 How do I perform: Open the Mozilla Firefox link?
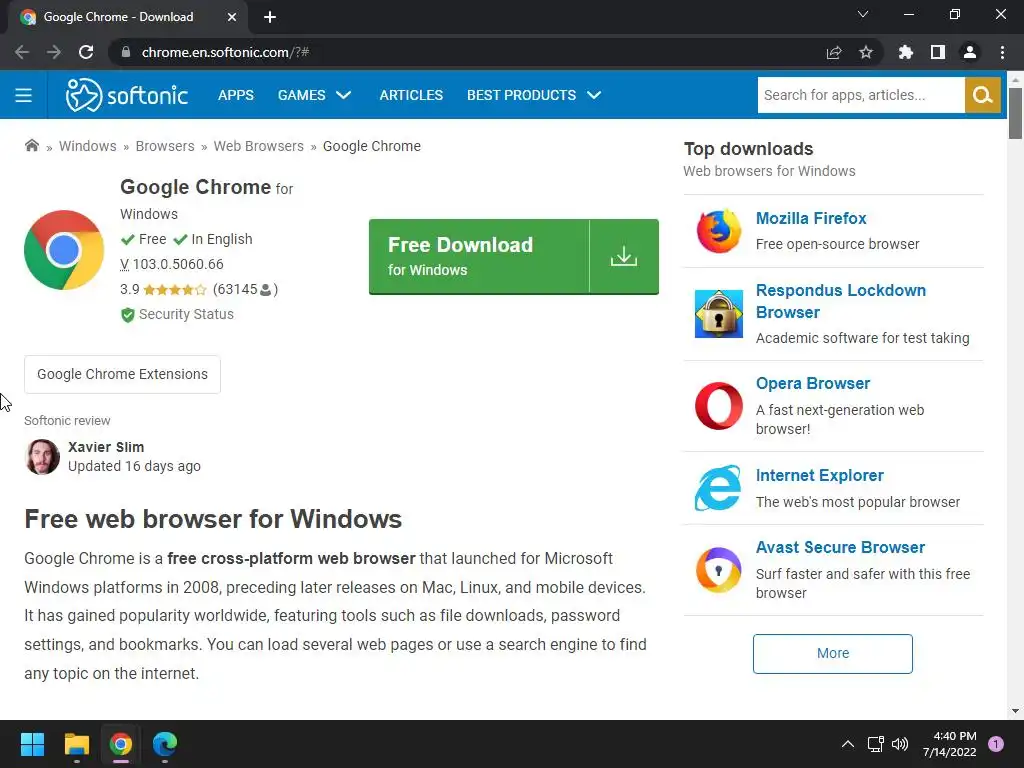[x=811, y=218]
